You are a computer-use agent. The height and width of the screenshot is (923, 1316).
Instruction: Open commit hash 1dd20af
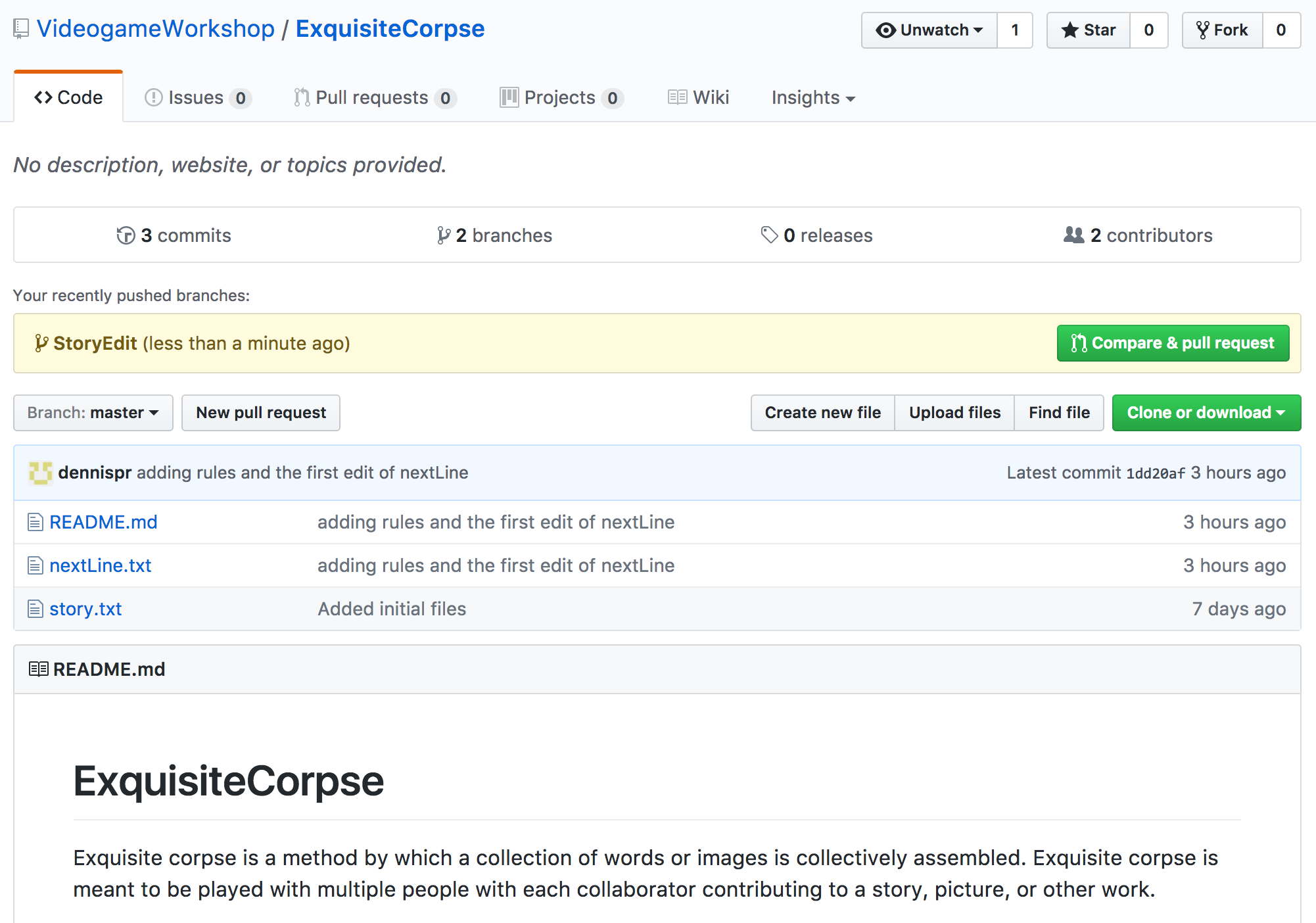[1156, 473]
